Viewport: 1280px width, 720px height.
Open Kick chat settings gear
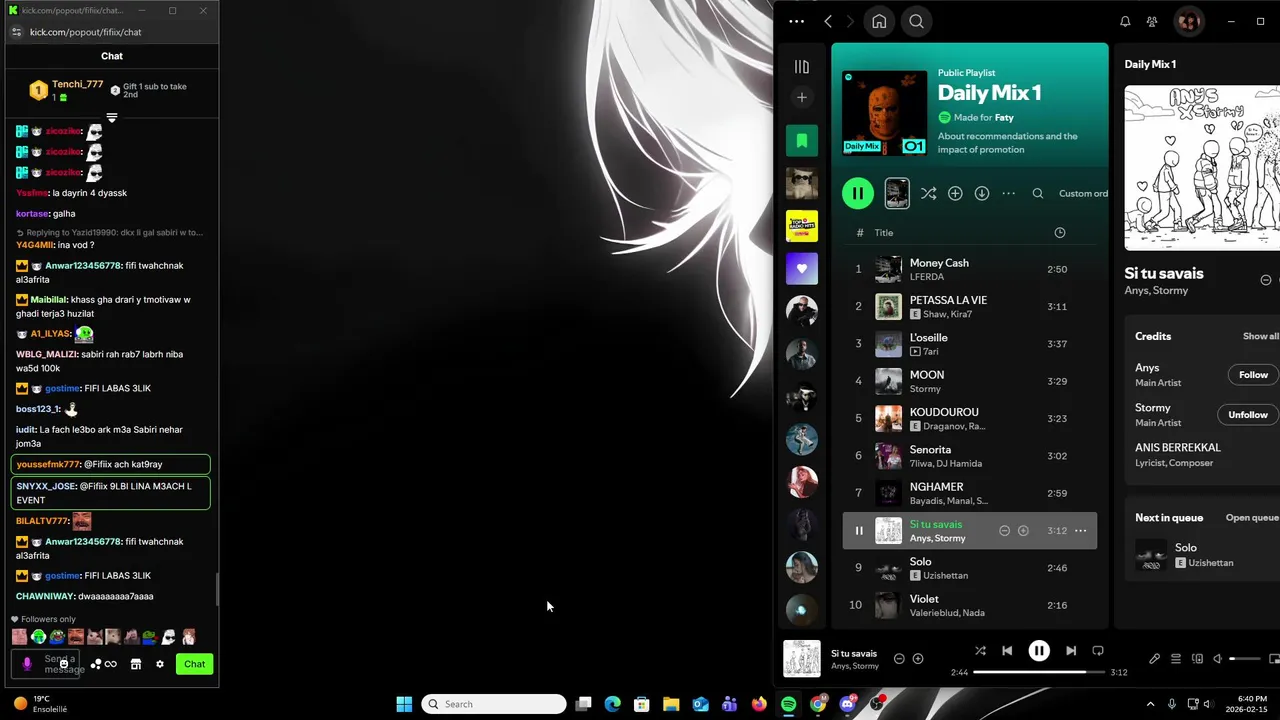[x=160, y=664]
